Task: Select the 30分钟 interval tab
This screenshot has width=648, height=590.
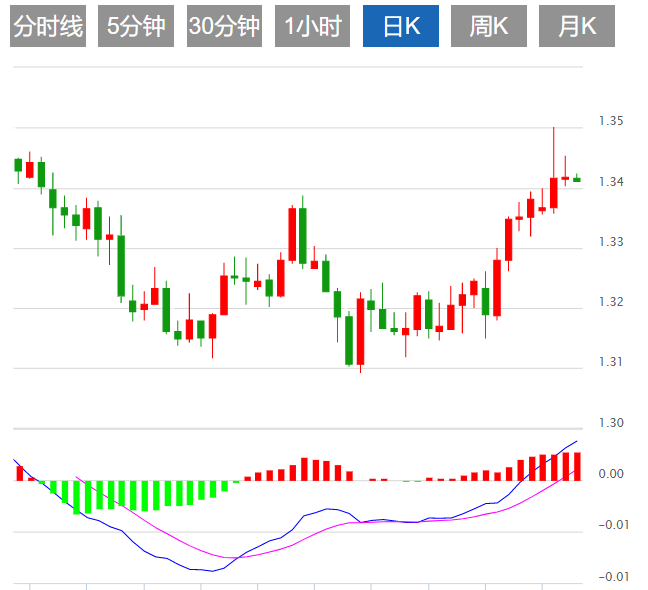Action: pos(224,26)
